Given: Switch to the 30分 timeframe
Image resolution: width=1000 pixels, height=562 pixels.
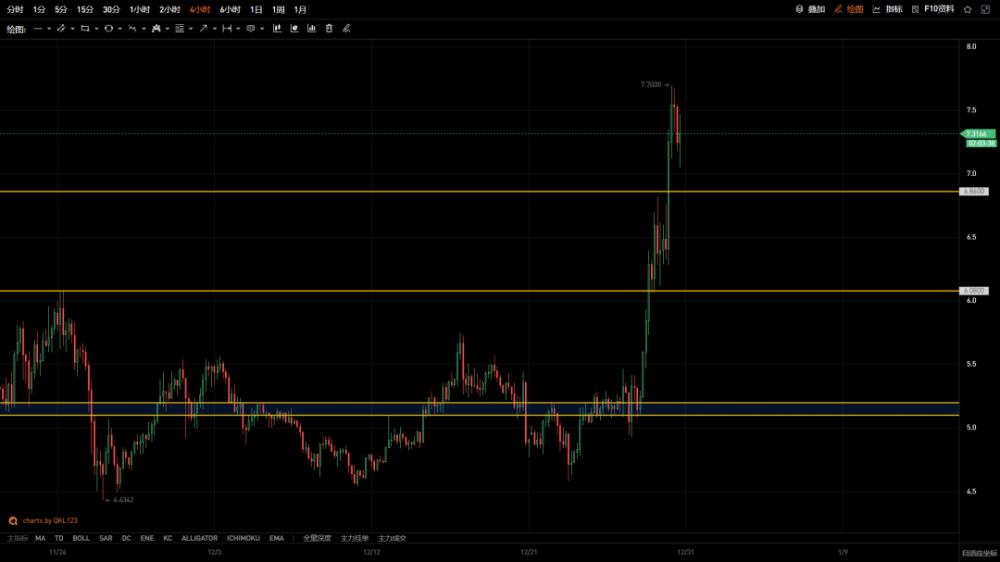Looking at the screenshot, I should (x=111, y=10).
